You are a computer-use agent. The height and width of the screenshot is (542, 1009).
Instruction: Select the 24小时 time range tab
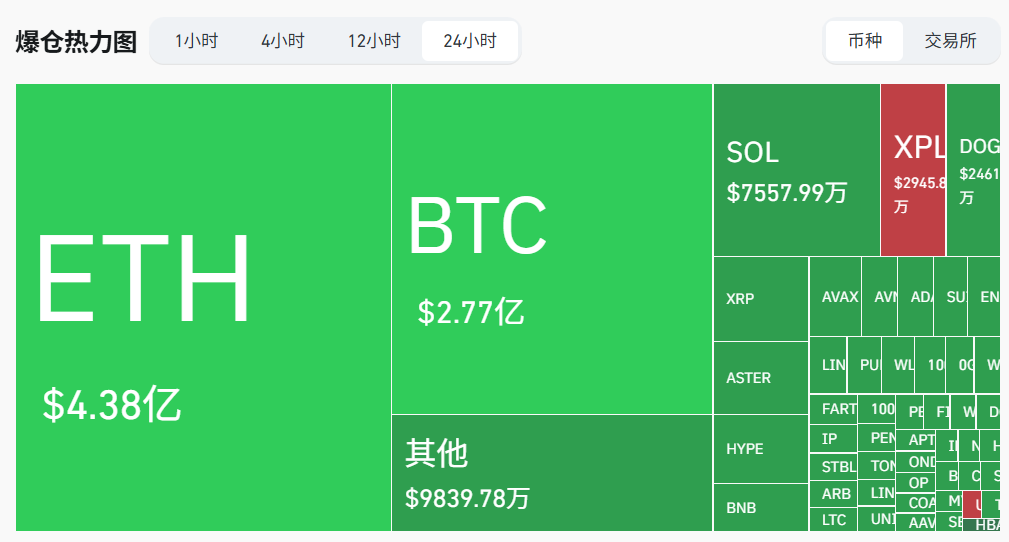point(470,41)
